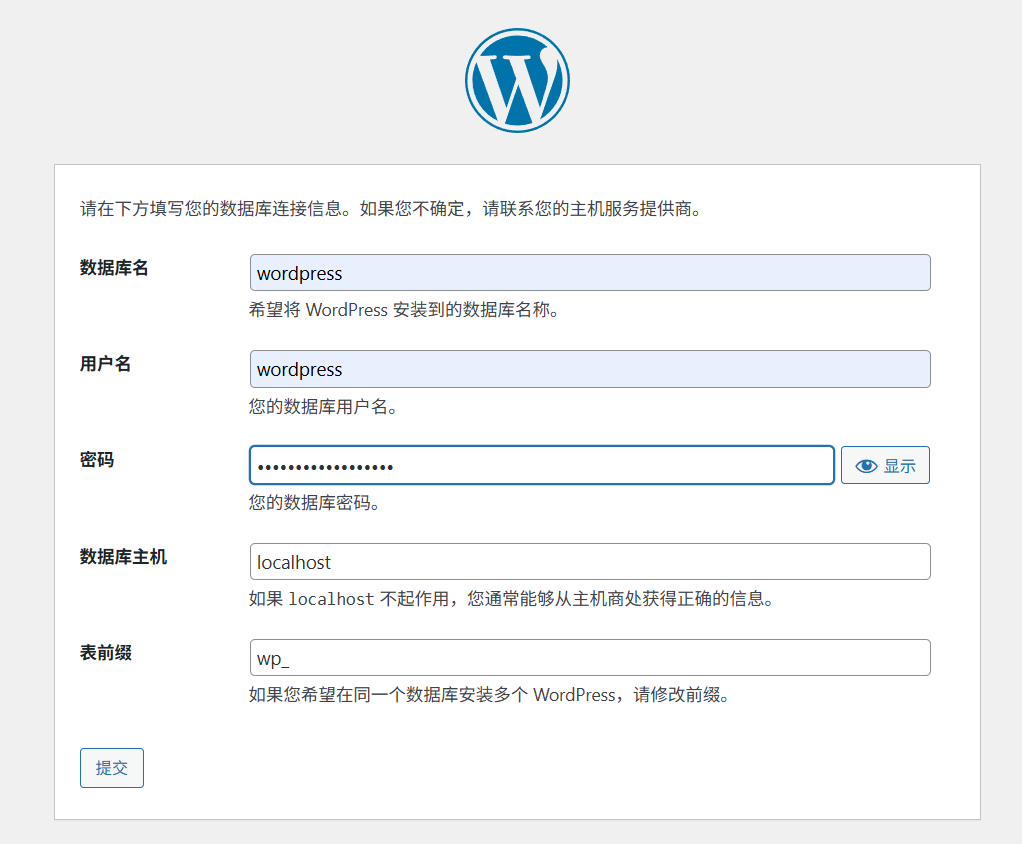Click the hint text 您的数据库密码
The image size is (1022, 844).
[x=314, y=503]
